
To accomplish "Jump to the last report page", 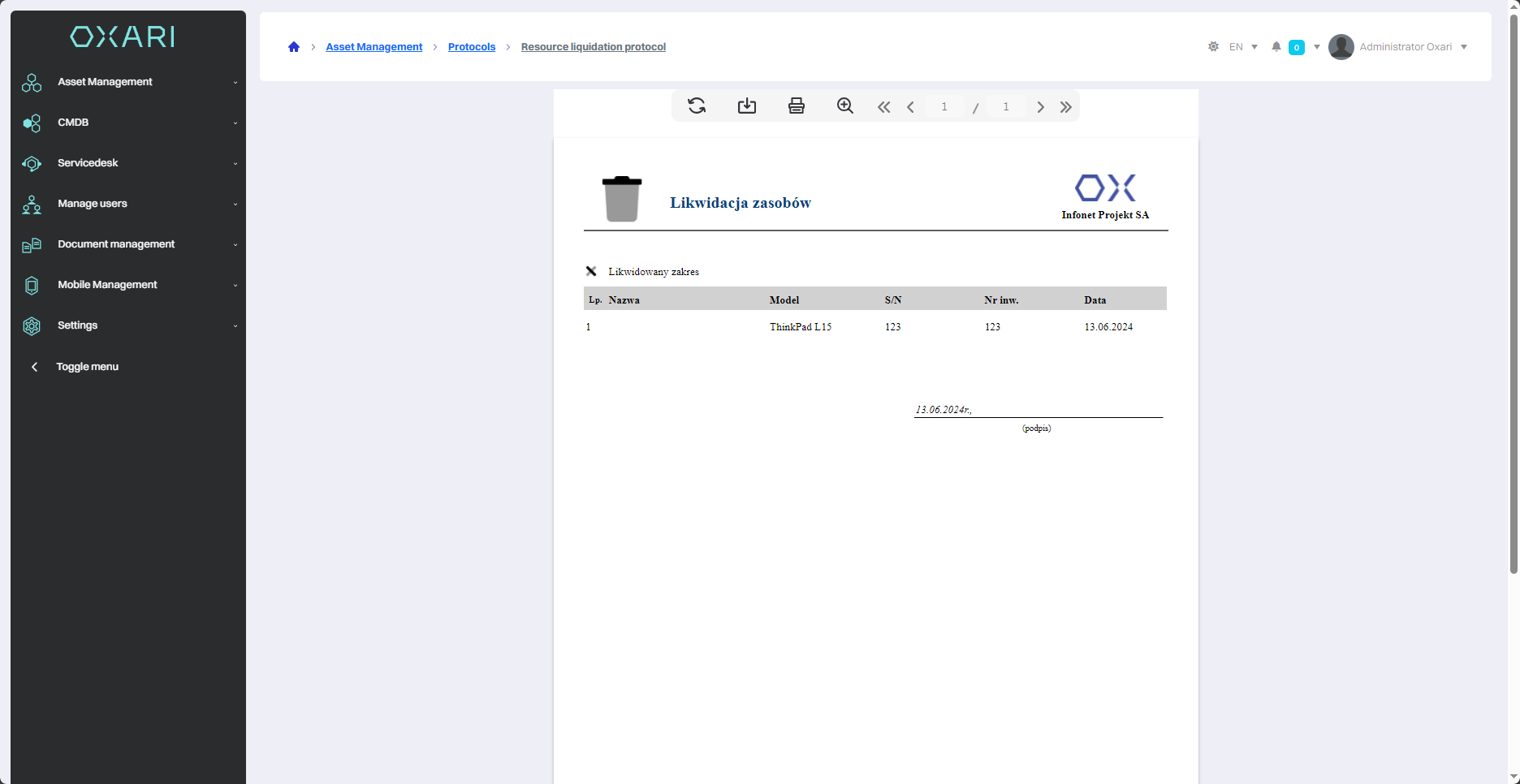I will click(x=1065, y=107).
